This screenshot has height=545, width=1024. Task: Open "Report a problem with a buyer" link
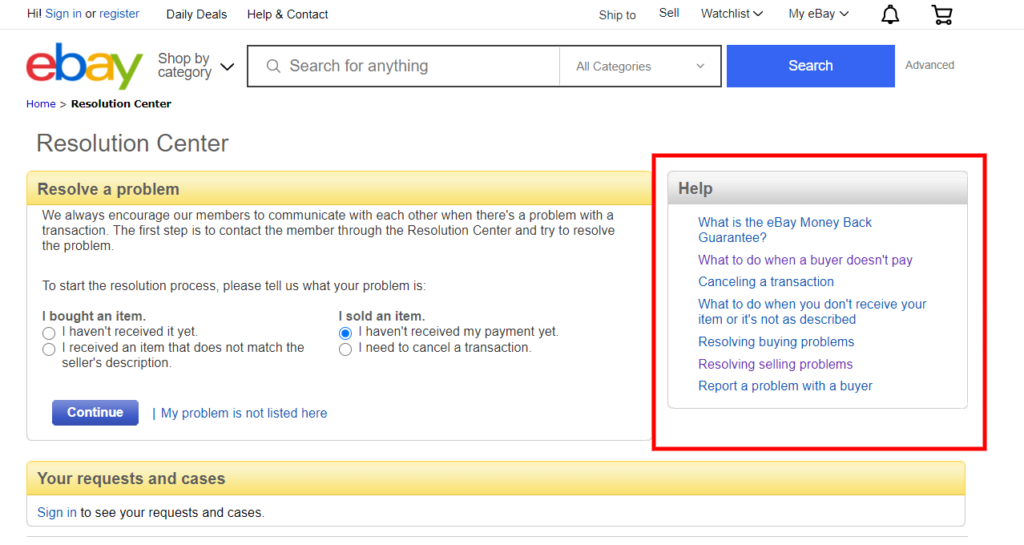785,386
